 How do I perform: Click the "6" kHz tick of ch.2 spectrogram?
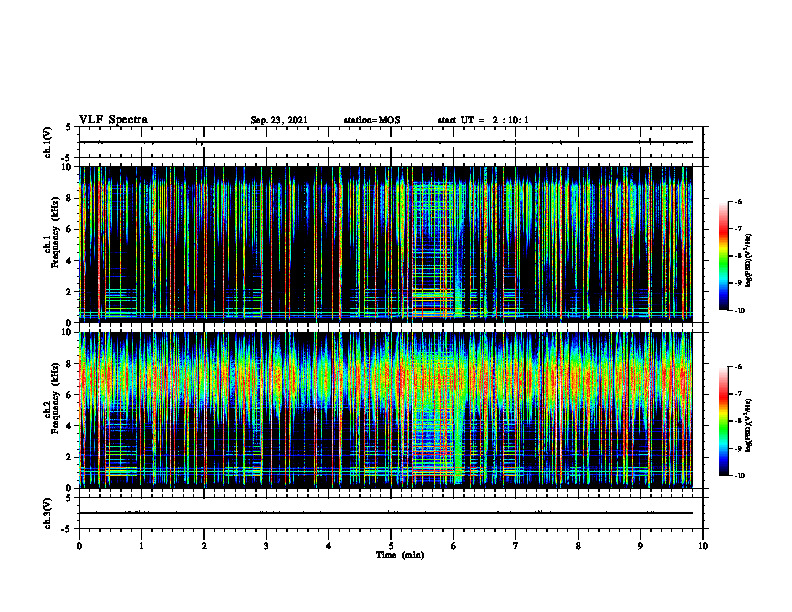[71, 395]
